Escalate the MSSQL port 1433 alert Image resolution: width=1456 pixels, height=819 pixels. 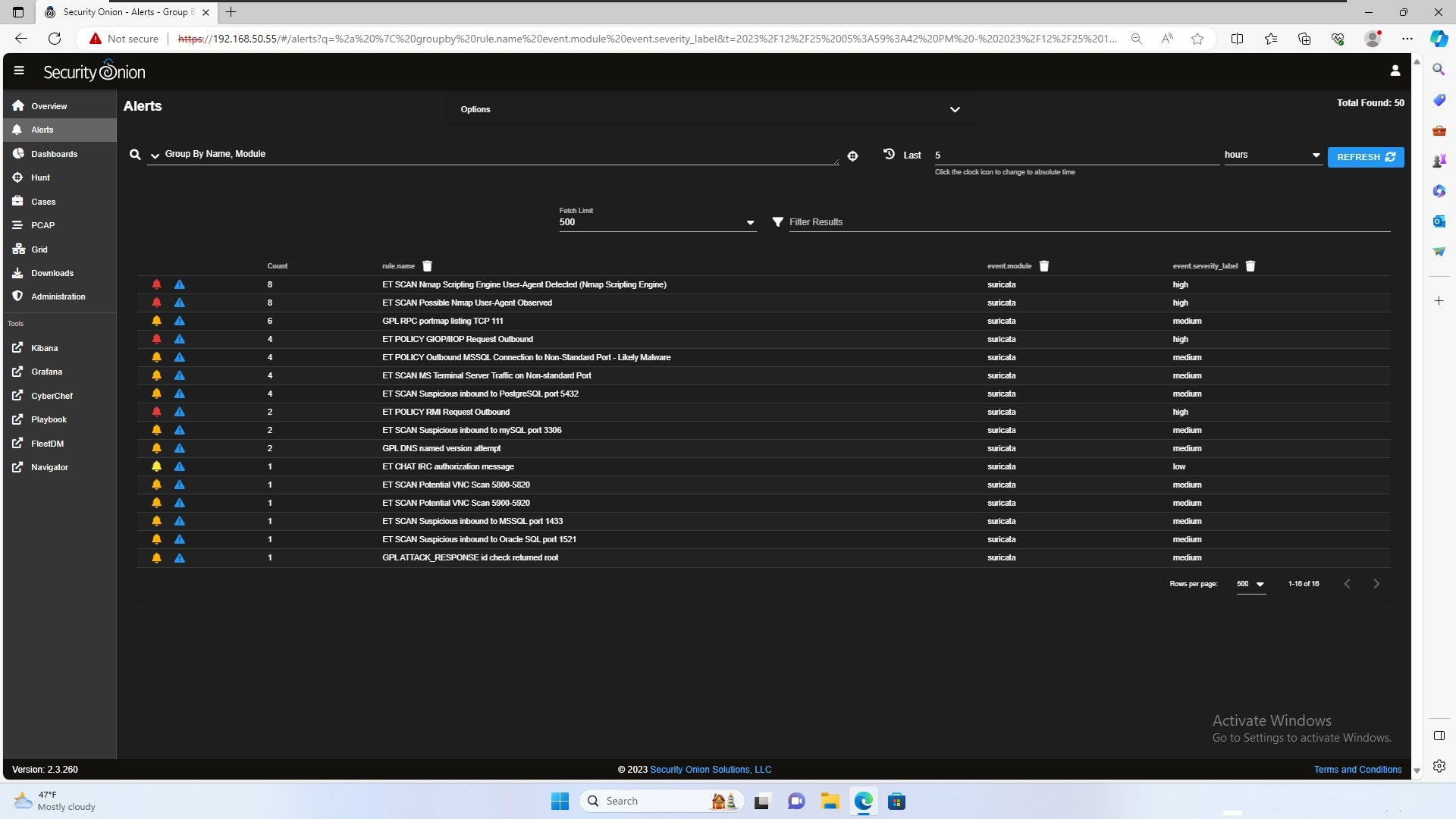[x=180, y=521]
